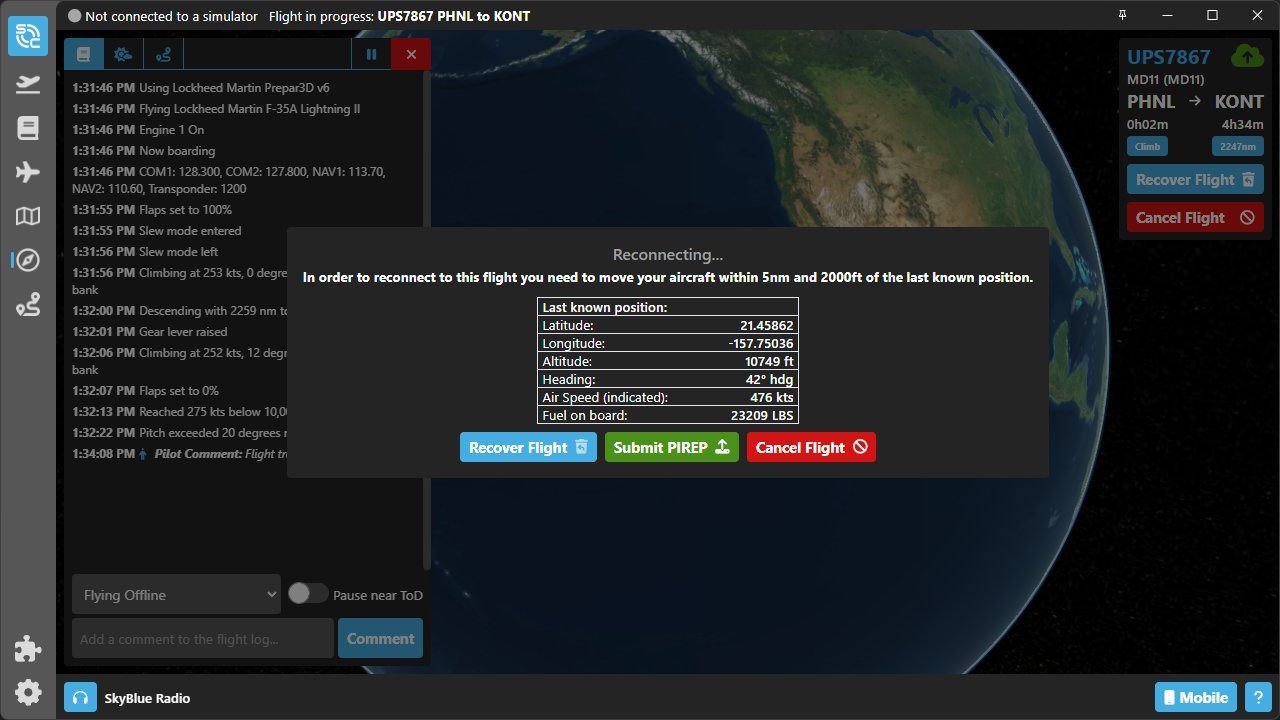Click the Pilot Comment log entry
The height and width of the screenshot is (720, 1280).
tap(180, 454)
